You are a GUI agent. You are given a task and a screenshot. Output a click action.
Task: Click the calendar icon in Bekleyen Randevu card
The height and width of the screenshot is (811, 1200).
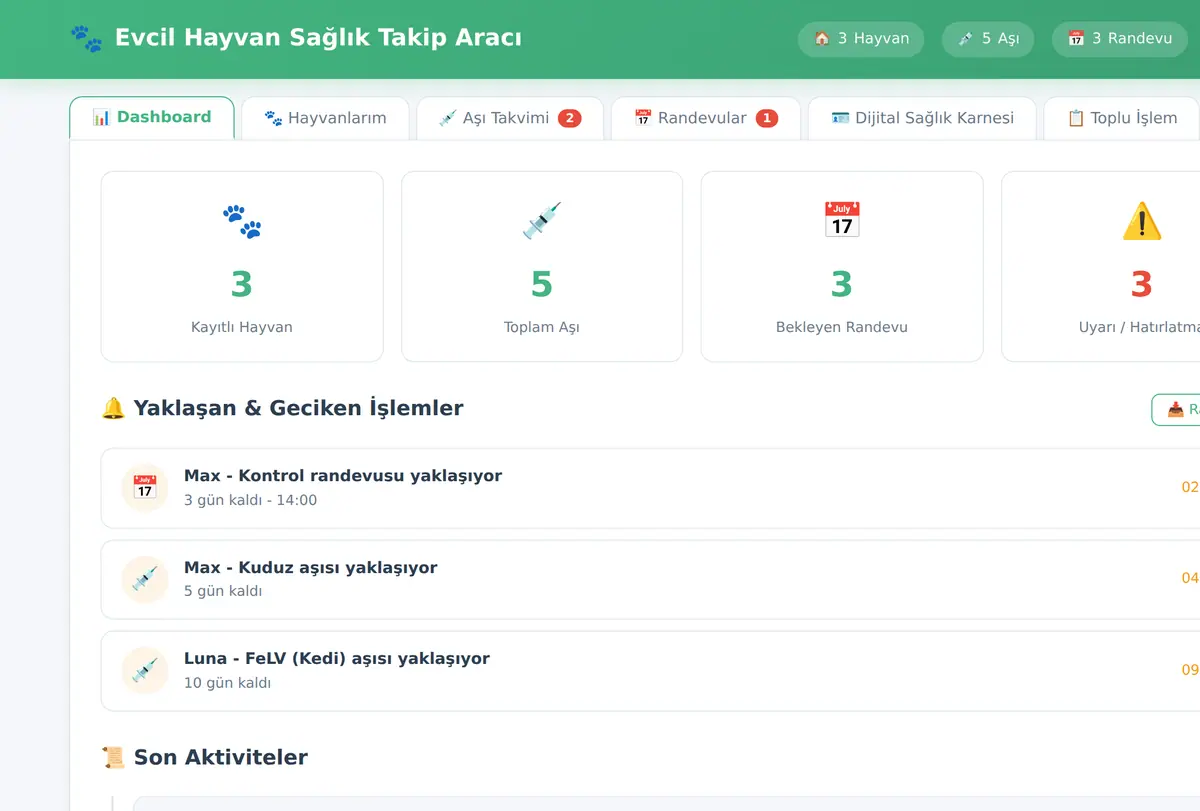[842, 221]
